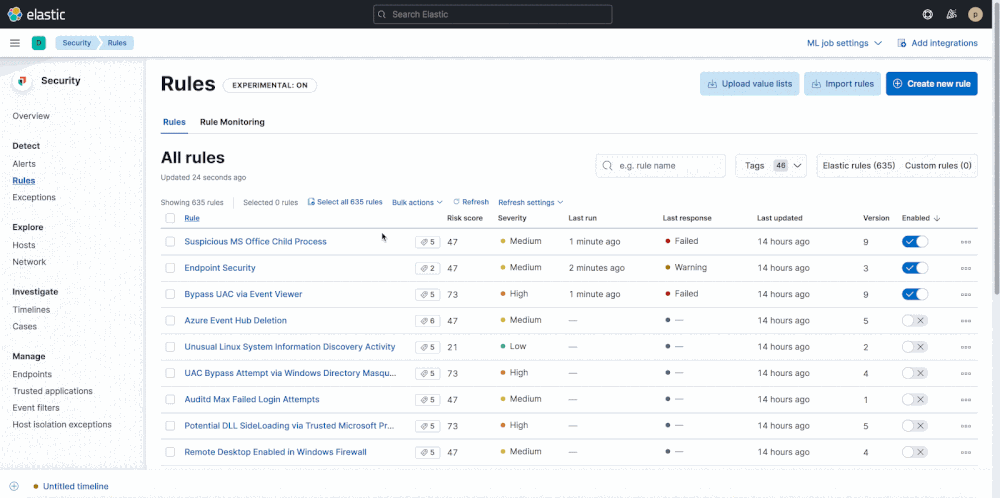
Task: Open the actions menu for Potential DLL SideLoading rule
Action: click(x=966, y=425)
